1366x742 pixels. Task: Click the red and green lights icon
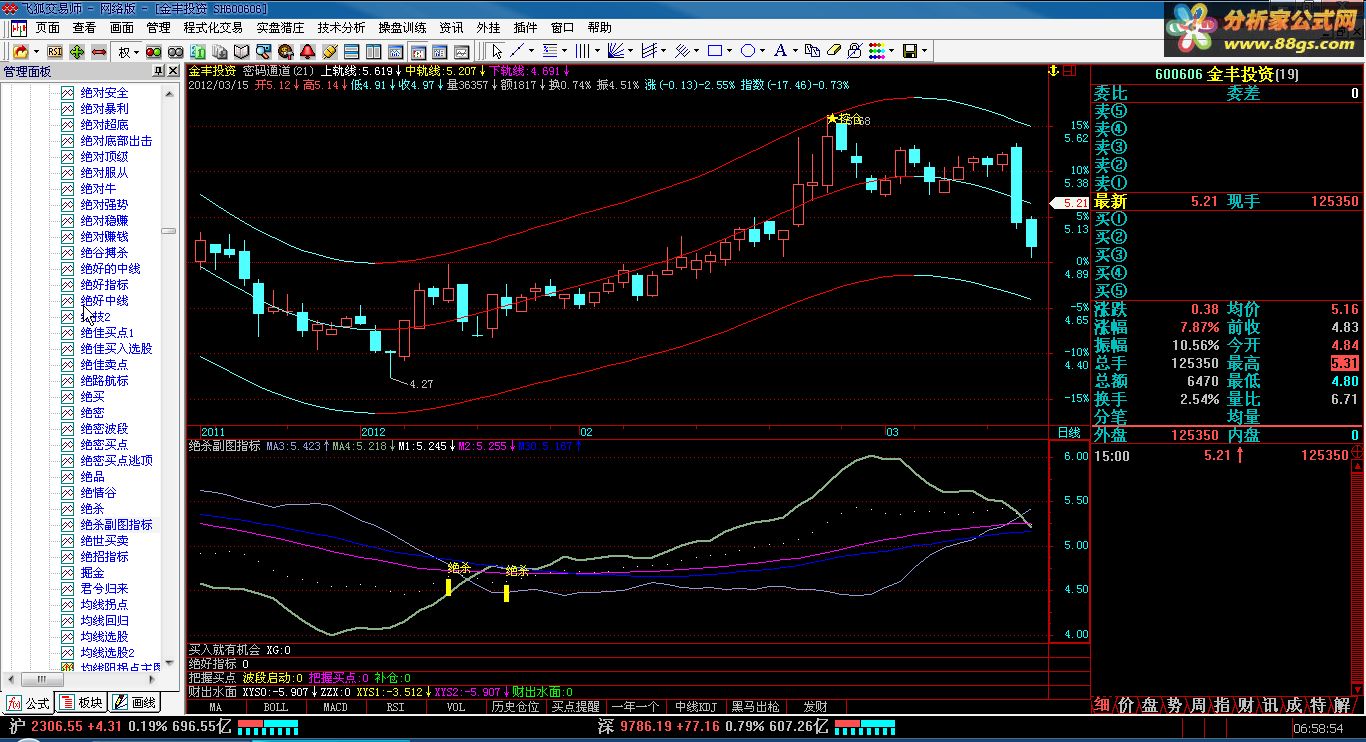[x=155, y=51]
